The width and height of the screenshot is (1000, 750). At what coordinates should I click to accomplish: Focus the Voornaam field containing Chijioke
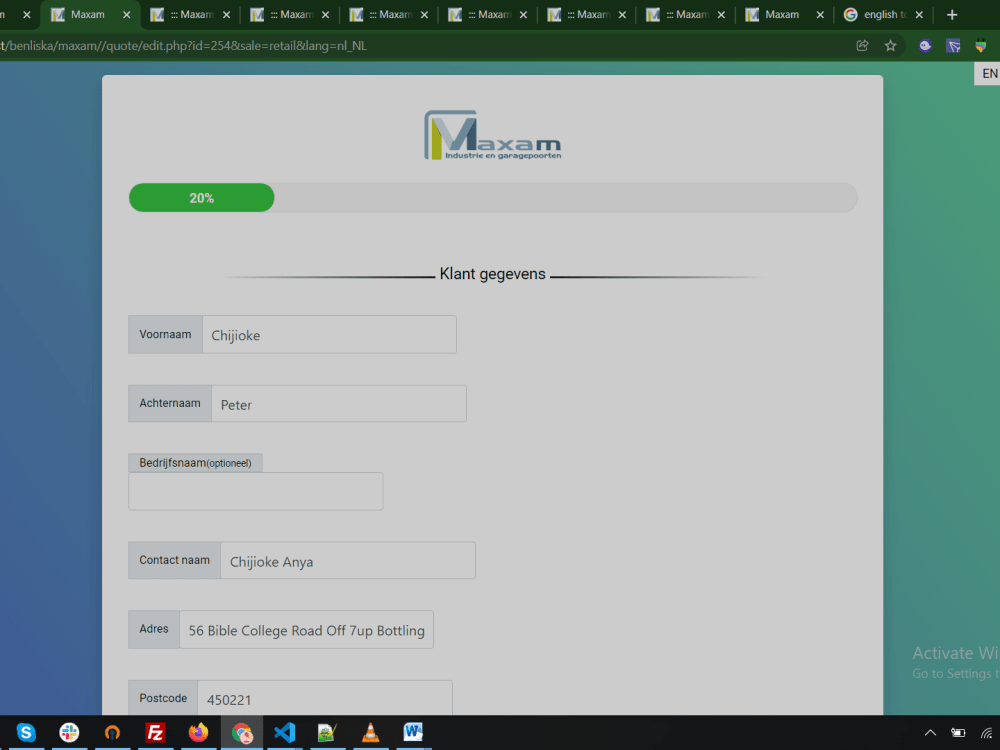point(329,335)
